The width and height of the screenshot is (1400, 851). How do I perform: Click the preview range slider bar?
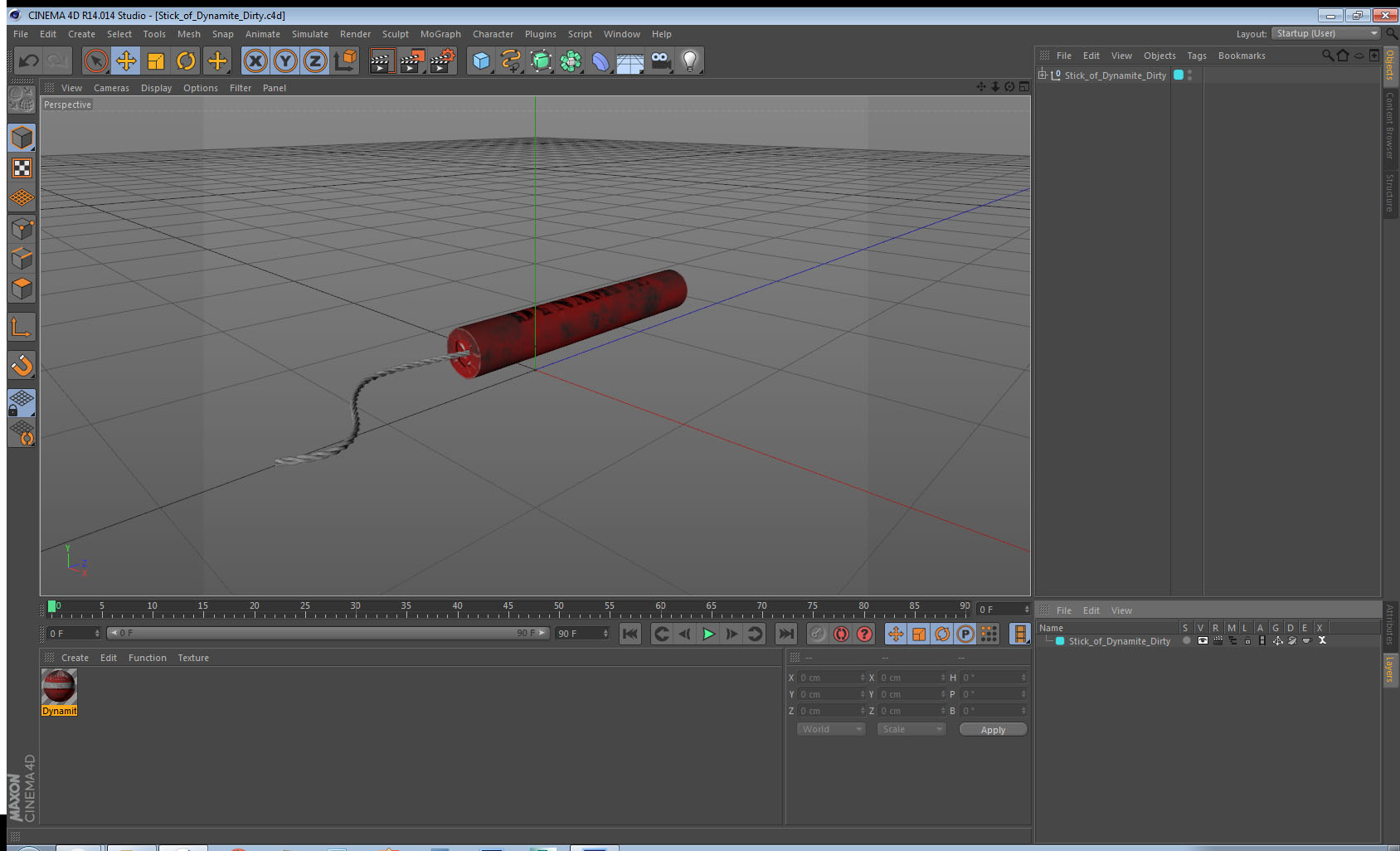pos(328,633)
